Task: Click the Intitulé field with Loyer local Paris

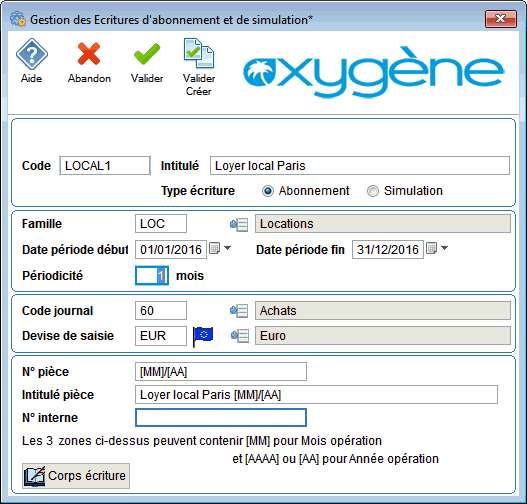Action: [360, 166]
